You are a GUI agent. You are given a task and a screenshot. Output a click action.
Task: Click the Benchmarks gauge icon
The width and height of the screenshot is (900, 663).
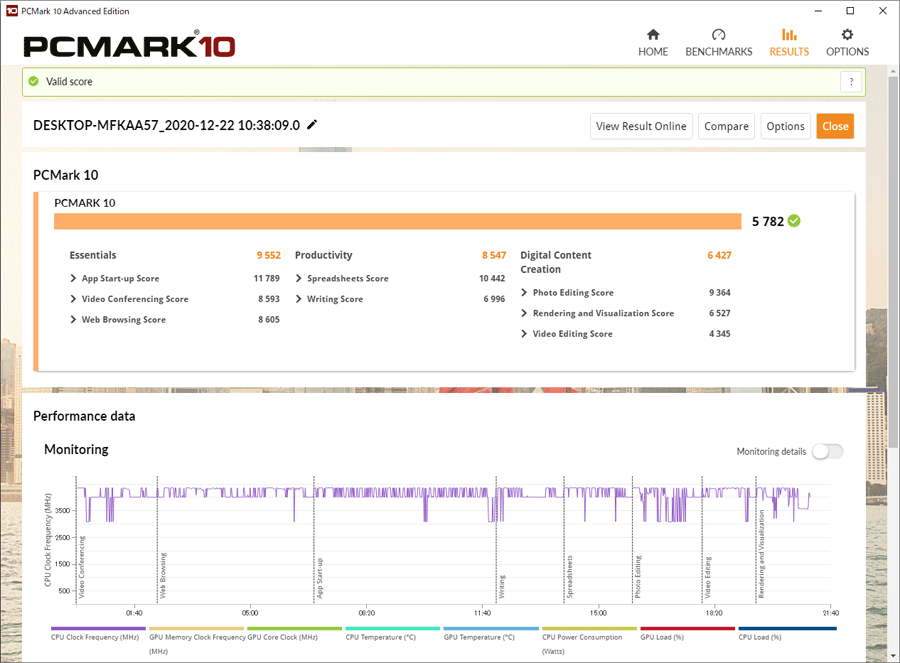(x=719, y=34)
